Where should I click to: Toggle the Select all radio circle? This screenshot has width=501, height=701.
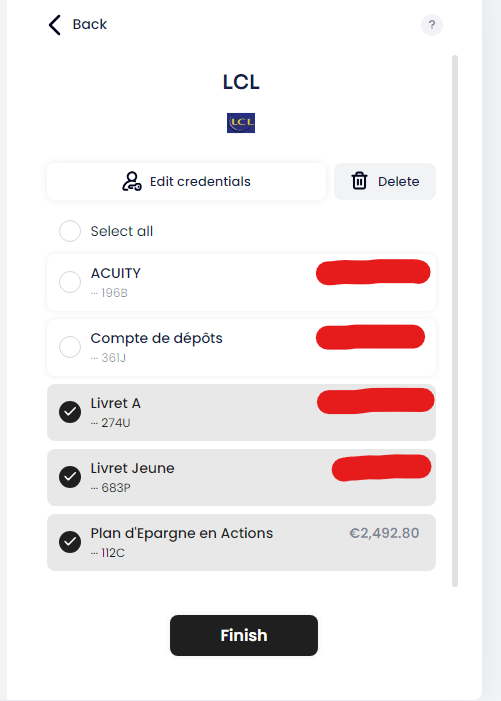click(70, 231)
